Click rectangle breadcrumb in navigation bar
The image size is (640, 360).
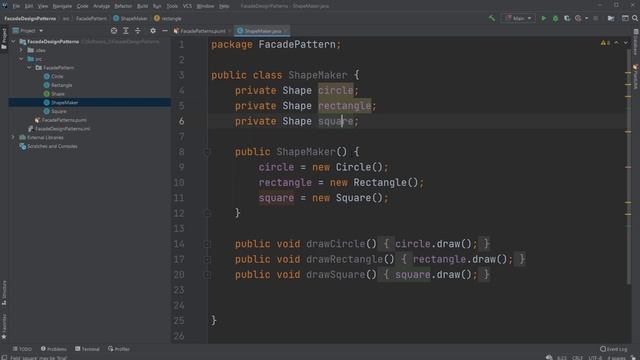[168, 18]
